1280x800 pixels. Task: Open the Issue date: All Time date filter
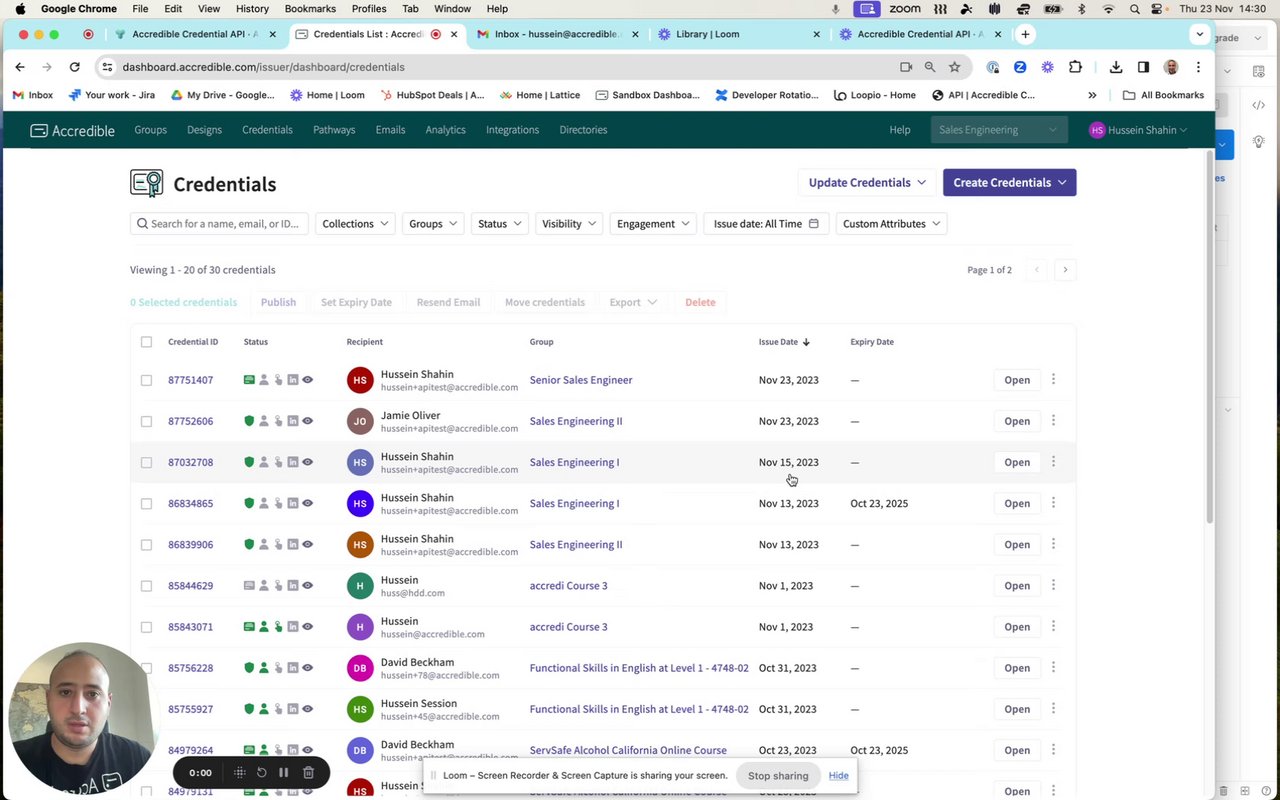[766, 224]
